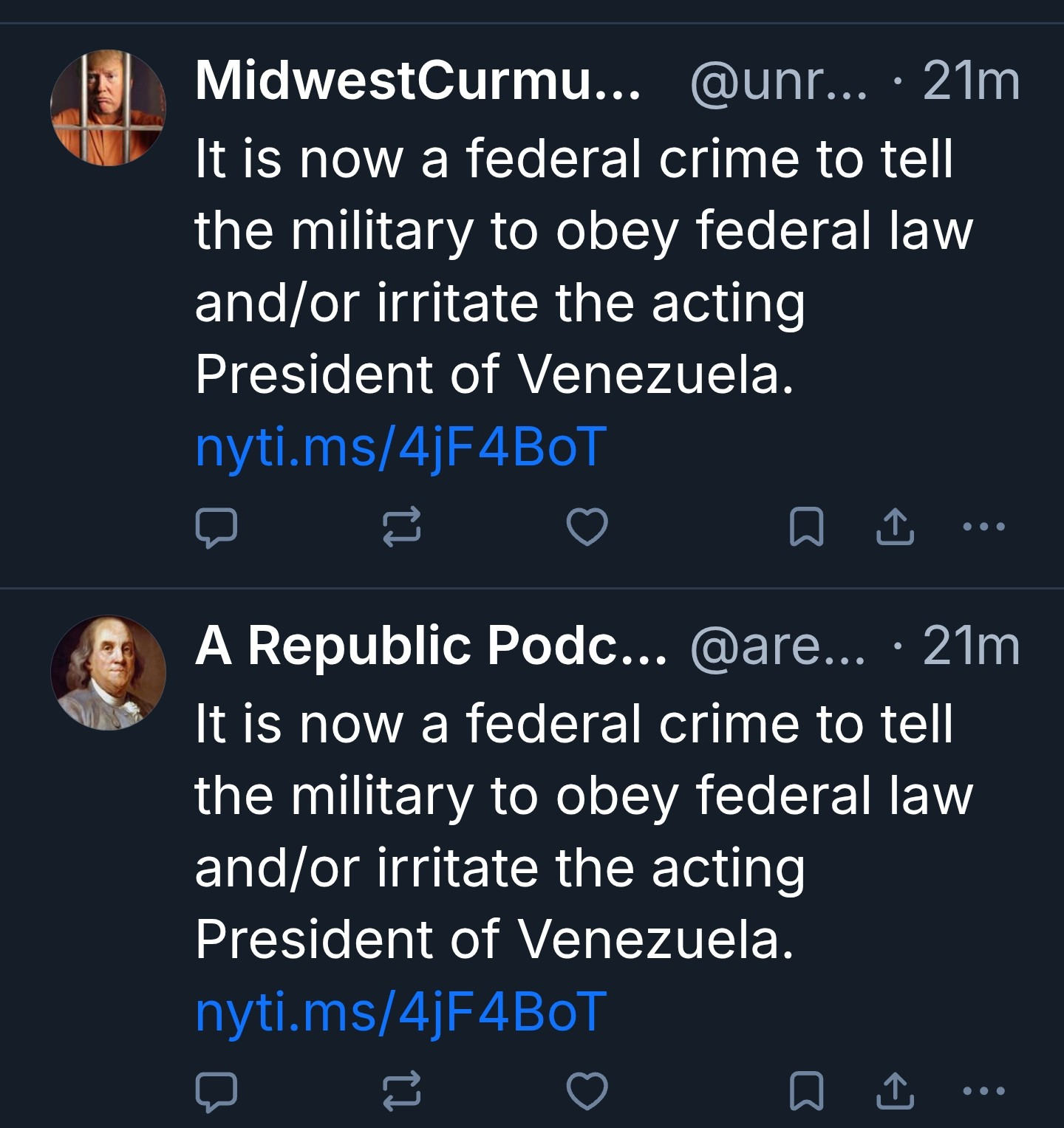Viewport: 1064px width, 1128px height.
Task: Open more options on A Republic Podcast post
Action: [x=984, y=1091]
